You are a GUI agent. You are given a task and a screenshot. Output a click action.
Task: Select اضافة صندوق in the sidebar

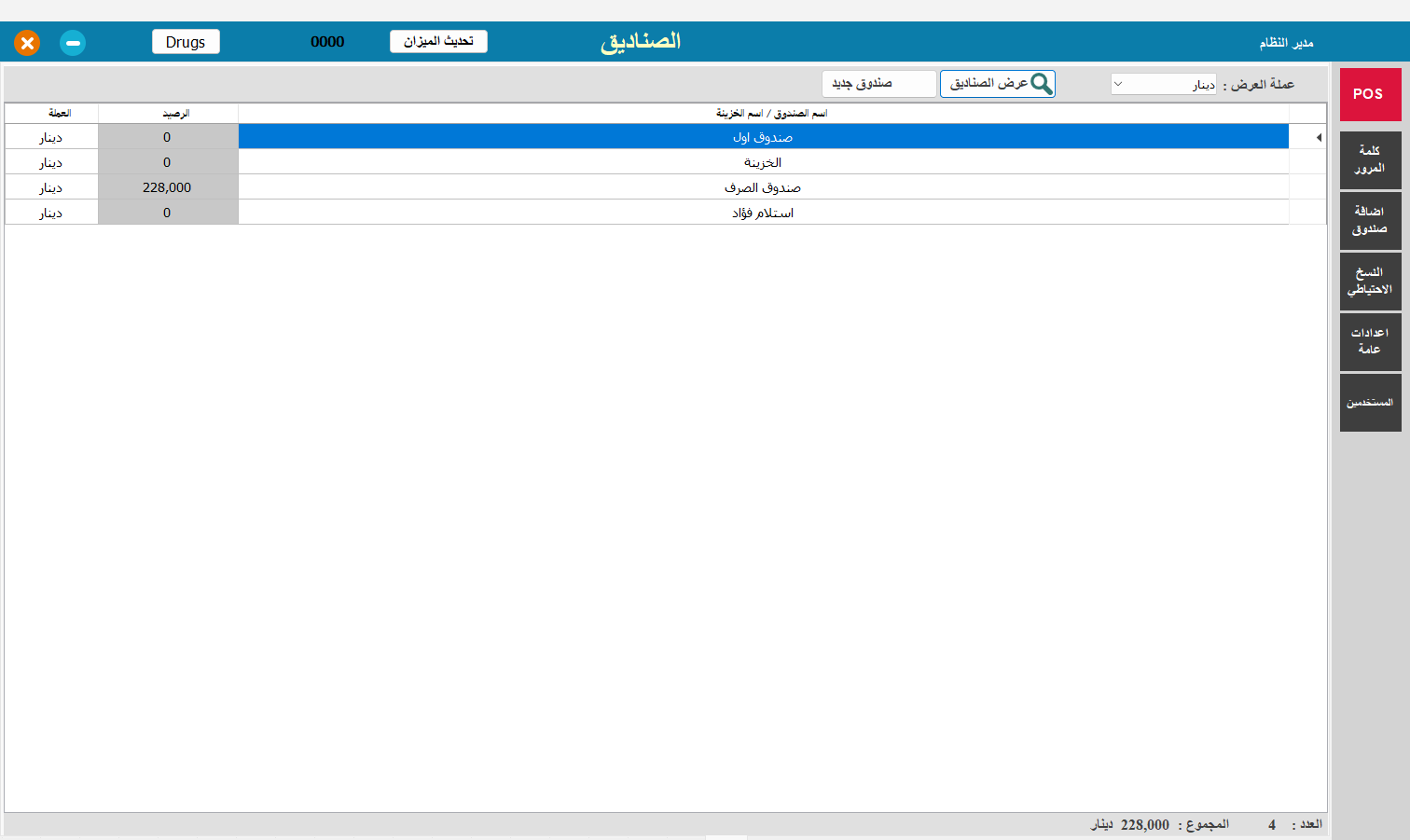coord(1370,220)
